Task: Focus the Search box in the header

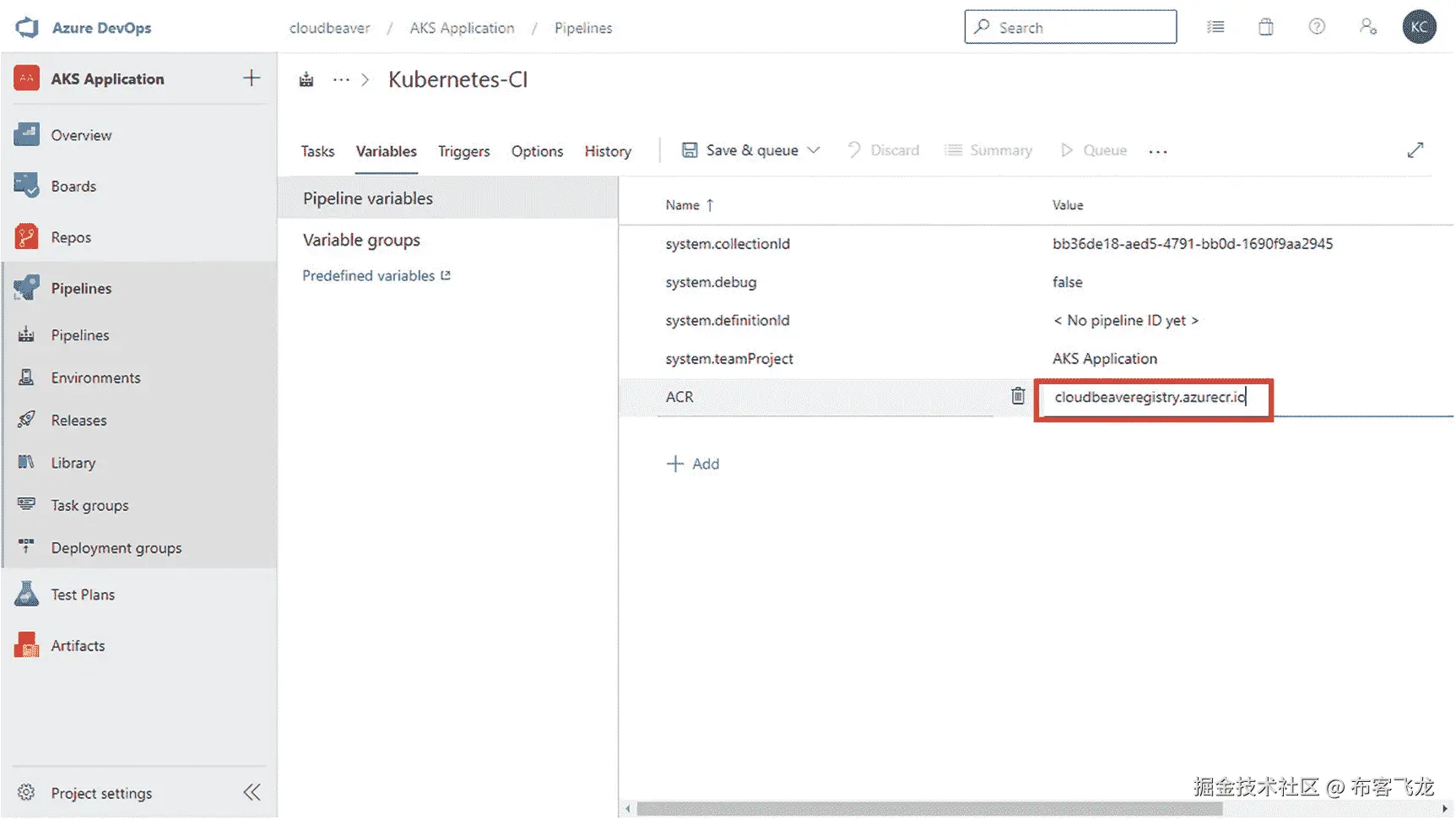Action: point(1070,27)
